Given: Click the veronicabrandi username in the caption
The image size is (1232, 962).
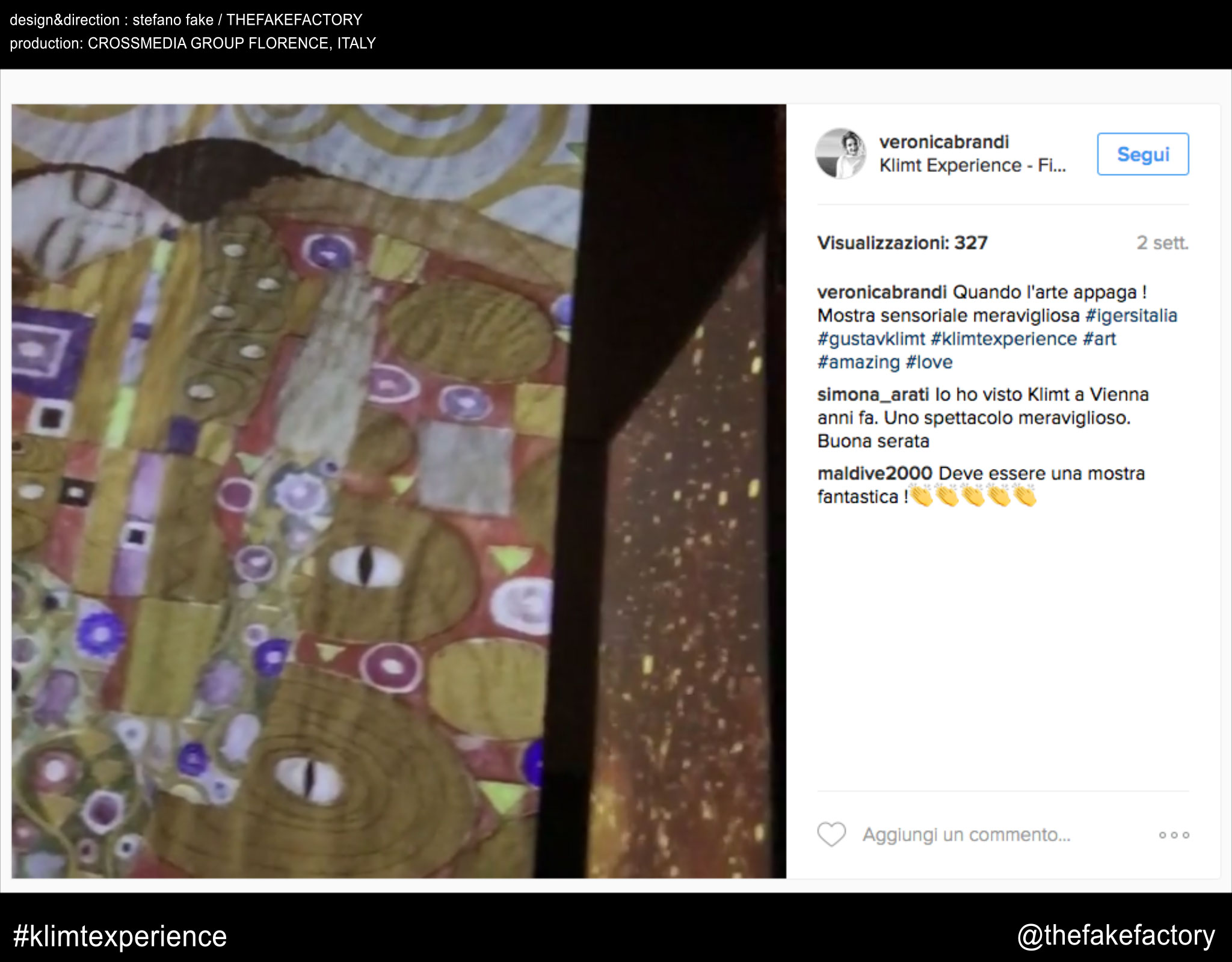Looking at the screenshot, I should 882,292.
